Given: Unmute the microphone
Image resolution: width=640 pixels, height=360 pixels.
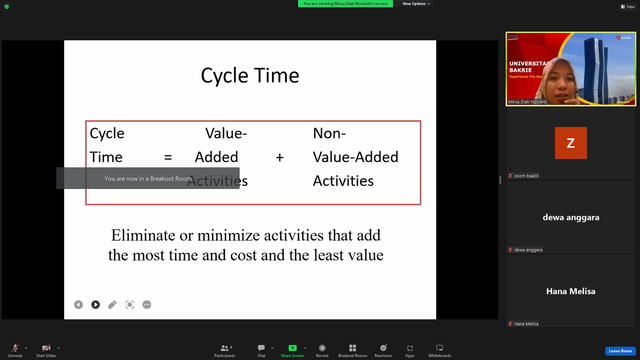Looking at the screenshot, I should (x=15, y=350).
